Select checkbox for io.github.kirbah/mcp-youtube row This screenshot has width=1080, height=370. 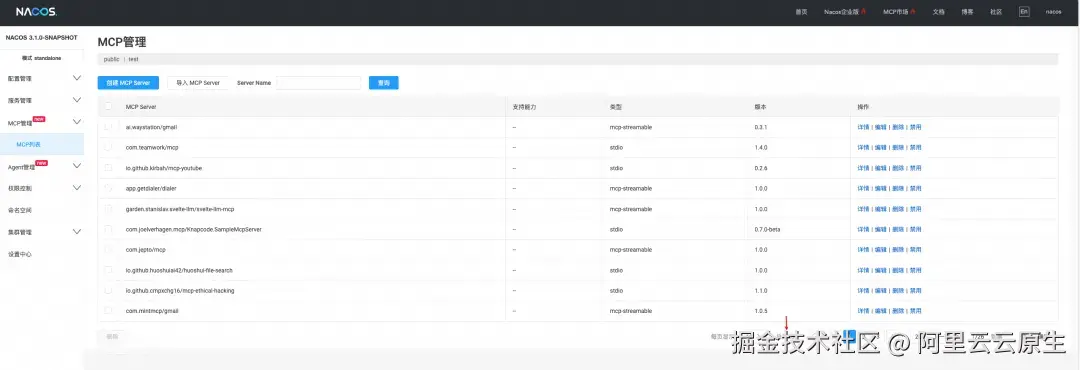click(x=108, y=167)
